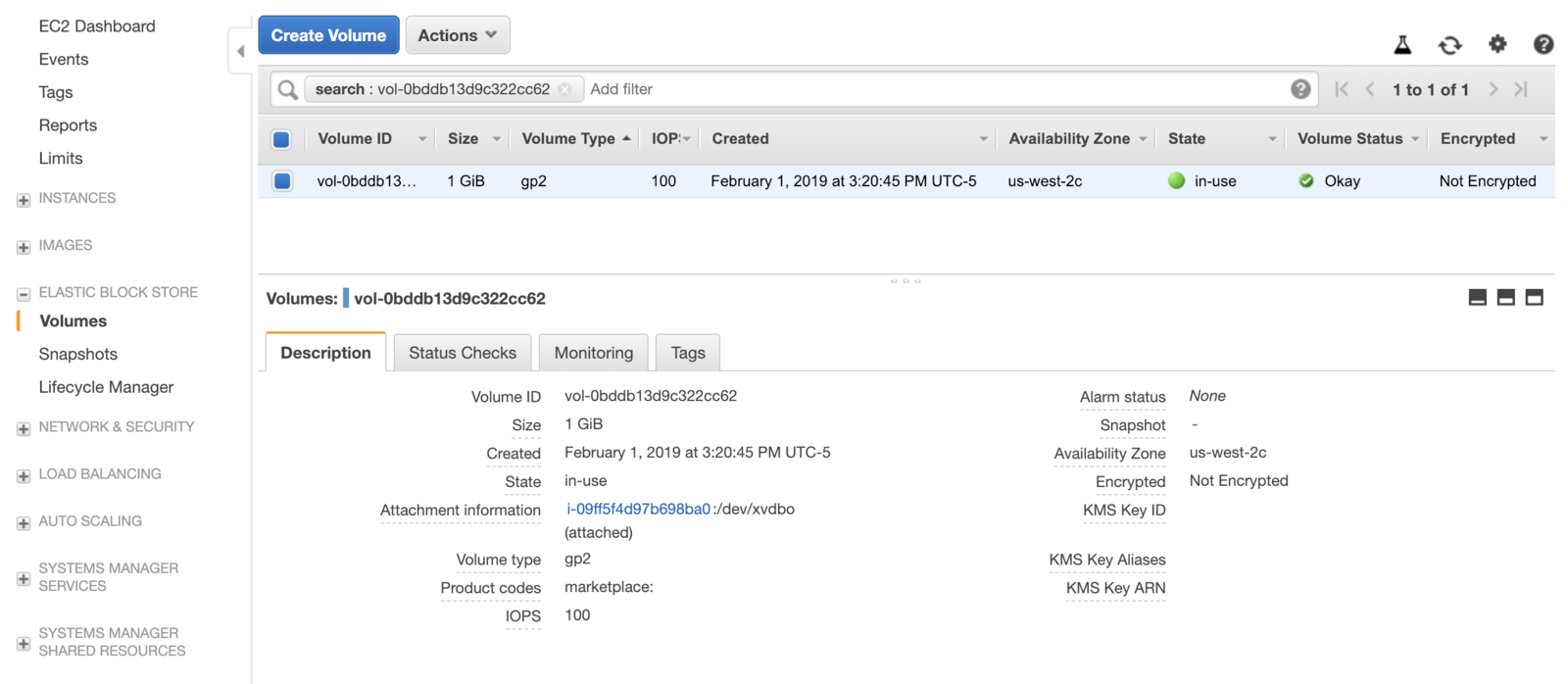Viewport: 1568px width, 684px height.
Task: Refresh the volumes list
Action: pyautogui.click(x=1450, y=44)
